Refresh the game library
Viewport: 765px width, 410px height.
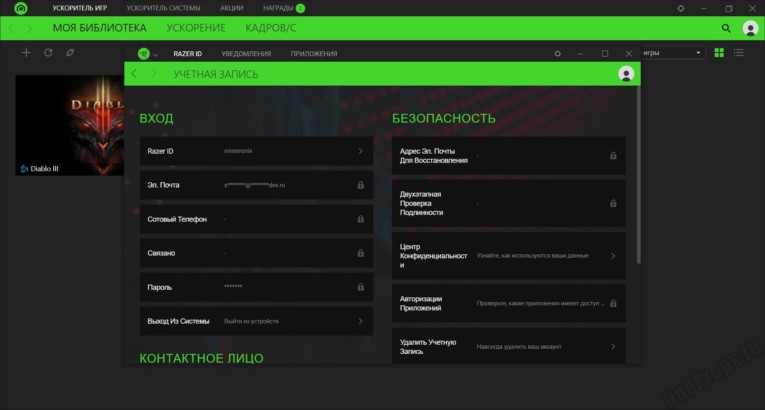[x=48, y=53]
